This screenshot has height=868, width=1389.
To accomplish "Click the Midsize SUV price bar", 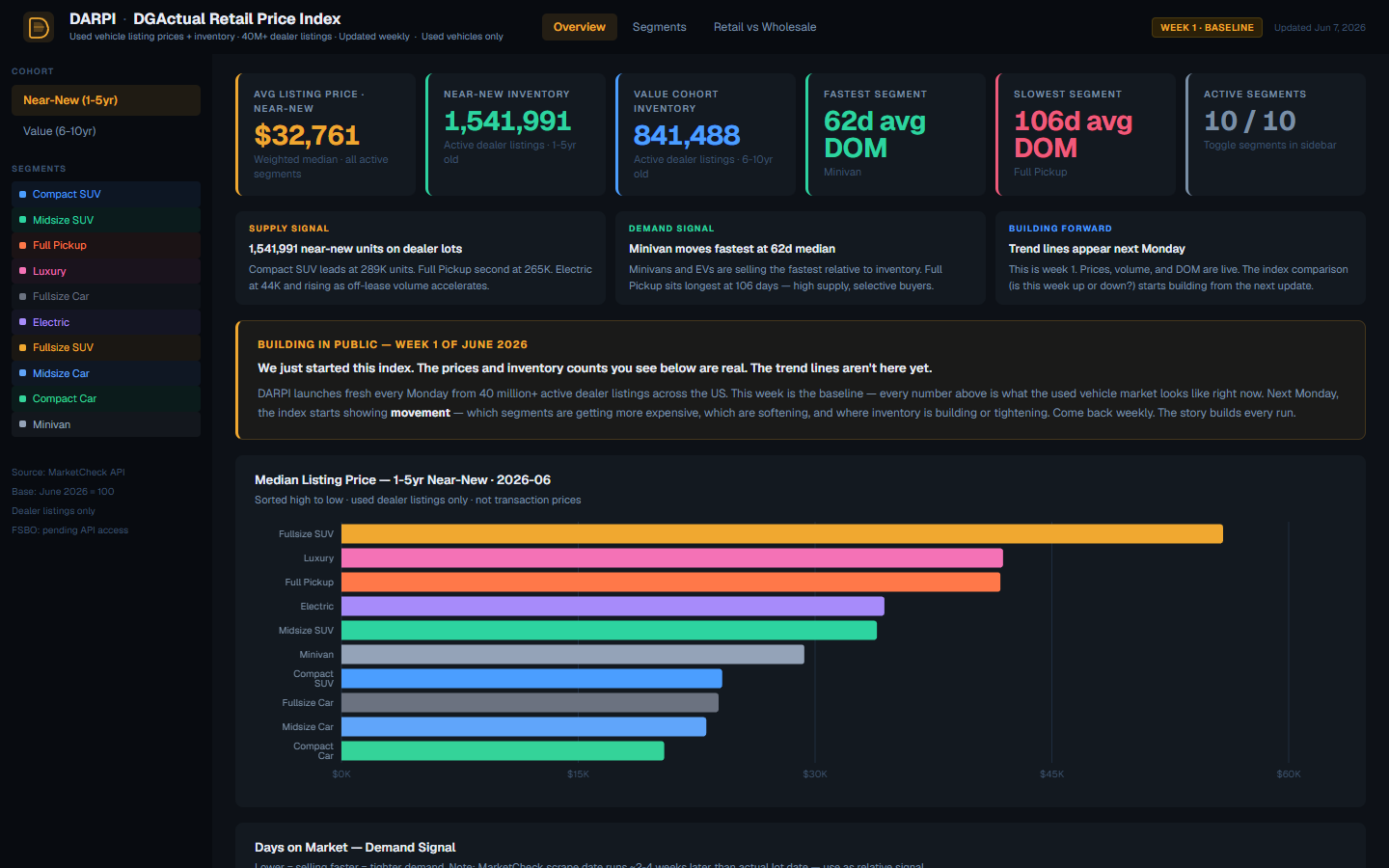I will pos(609,631).
